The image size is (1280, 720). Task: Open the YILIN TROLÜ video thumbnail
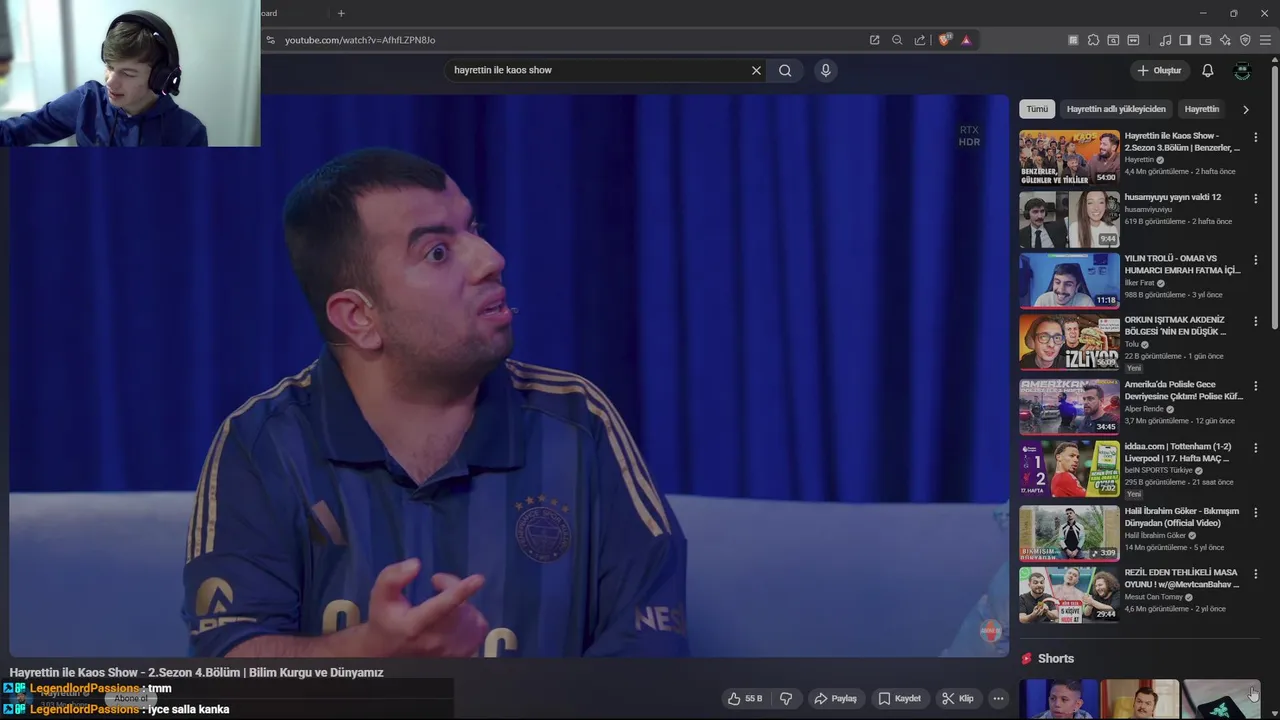click(1069, 280)
